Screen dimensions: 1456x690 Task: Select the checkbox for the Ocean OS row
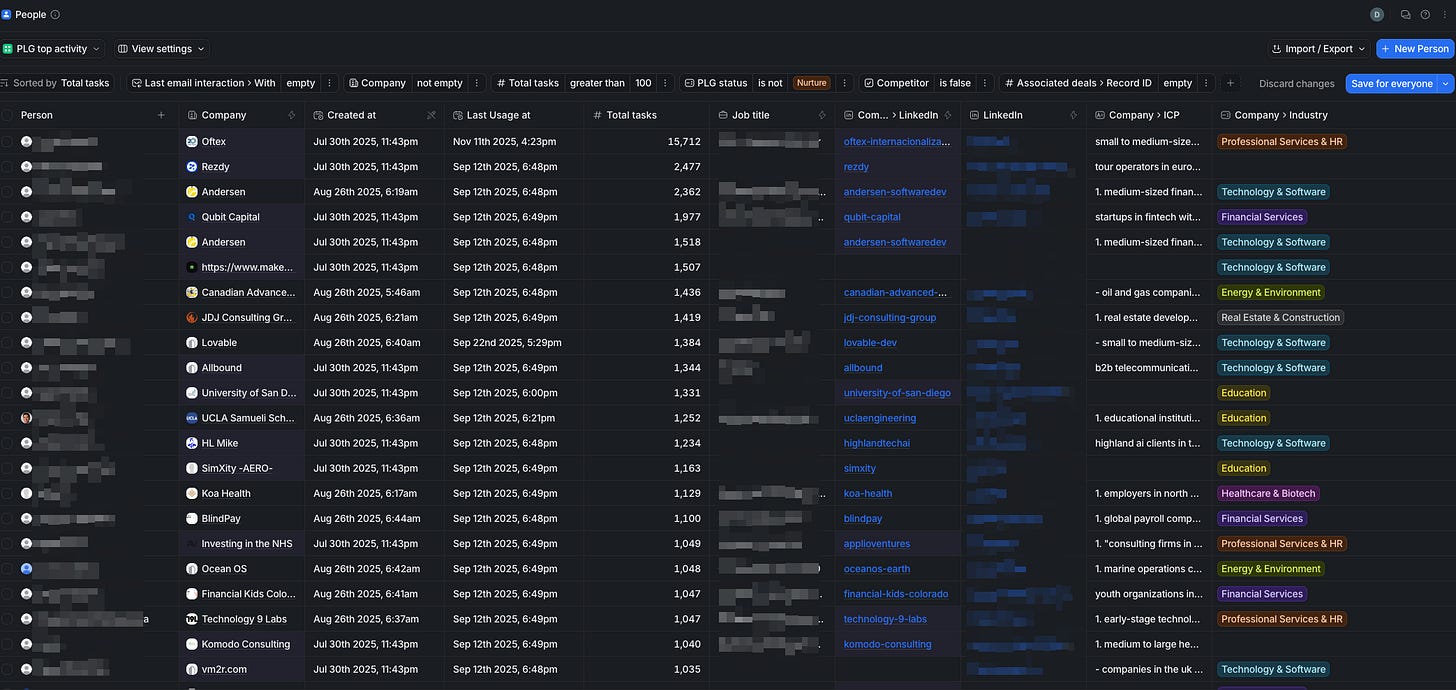[x=7, y=569]
